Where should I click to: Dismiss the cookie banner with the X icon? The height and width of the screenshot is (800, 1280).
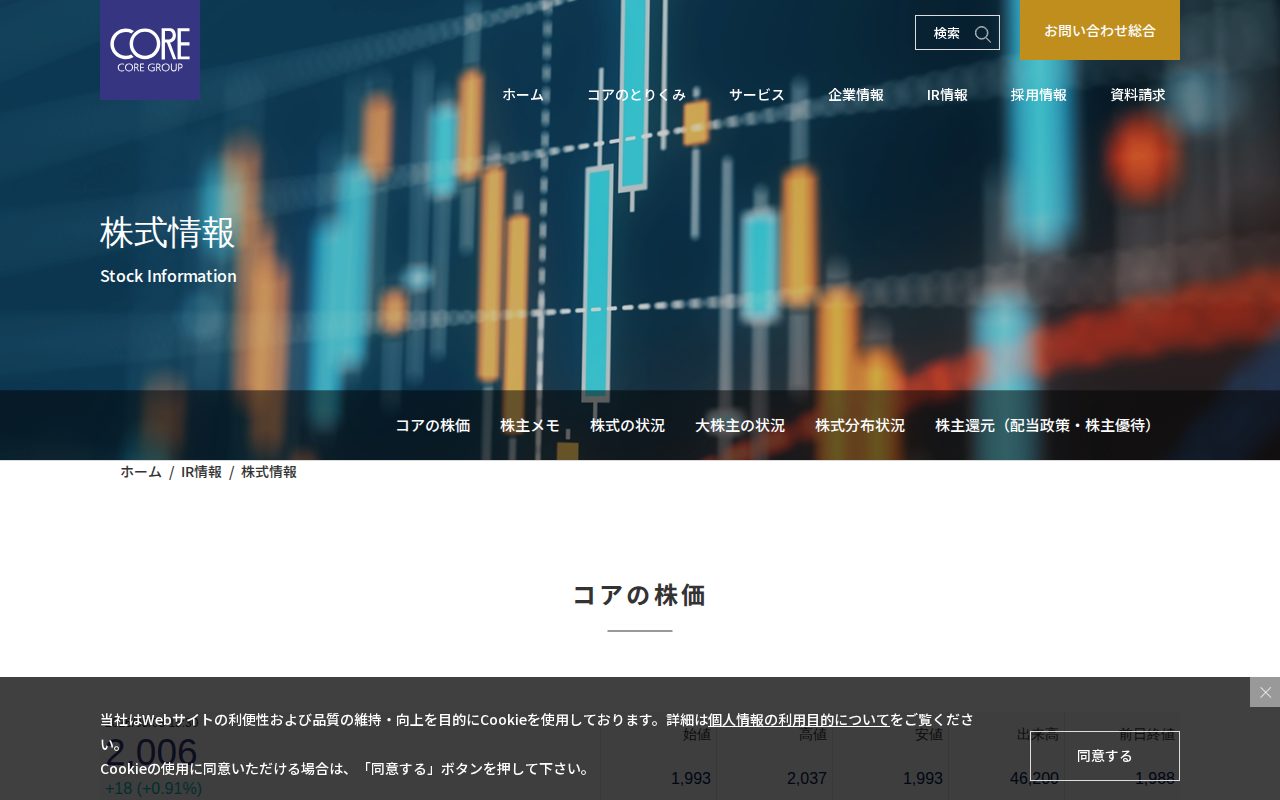point(1265,692)
